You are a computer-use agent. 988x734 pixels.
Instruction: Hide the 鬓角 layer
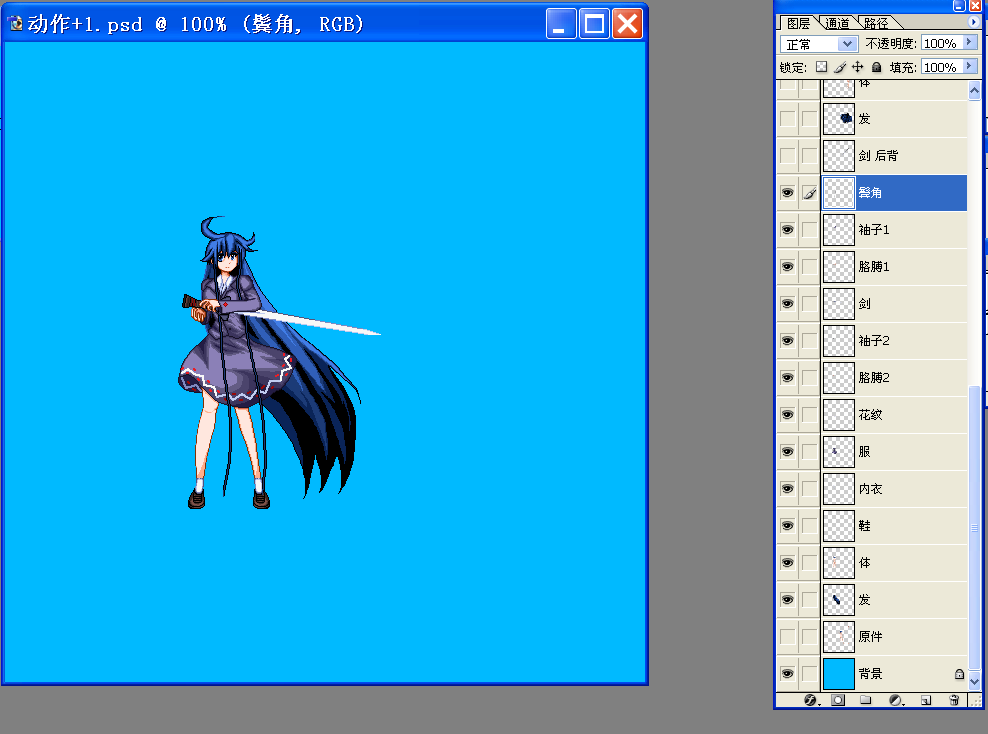pyautogui.click(x=788, y=193)
